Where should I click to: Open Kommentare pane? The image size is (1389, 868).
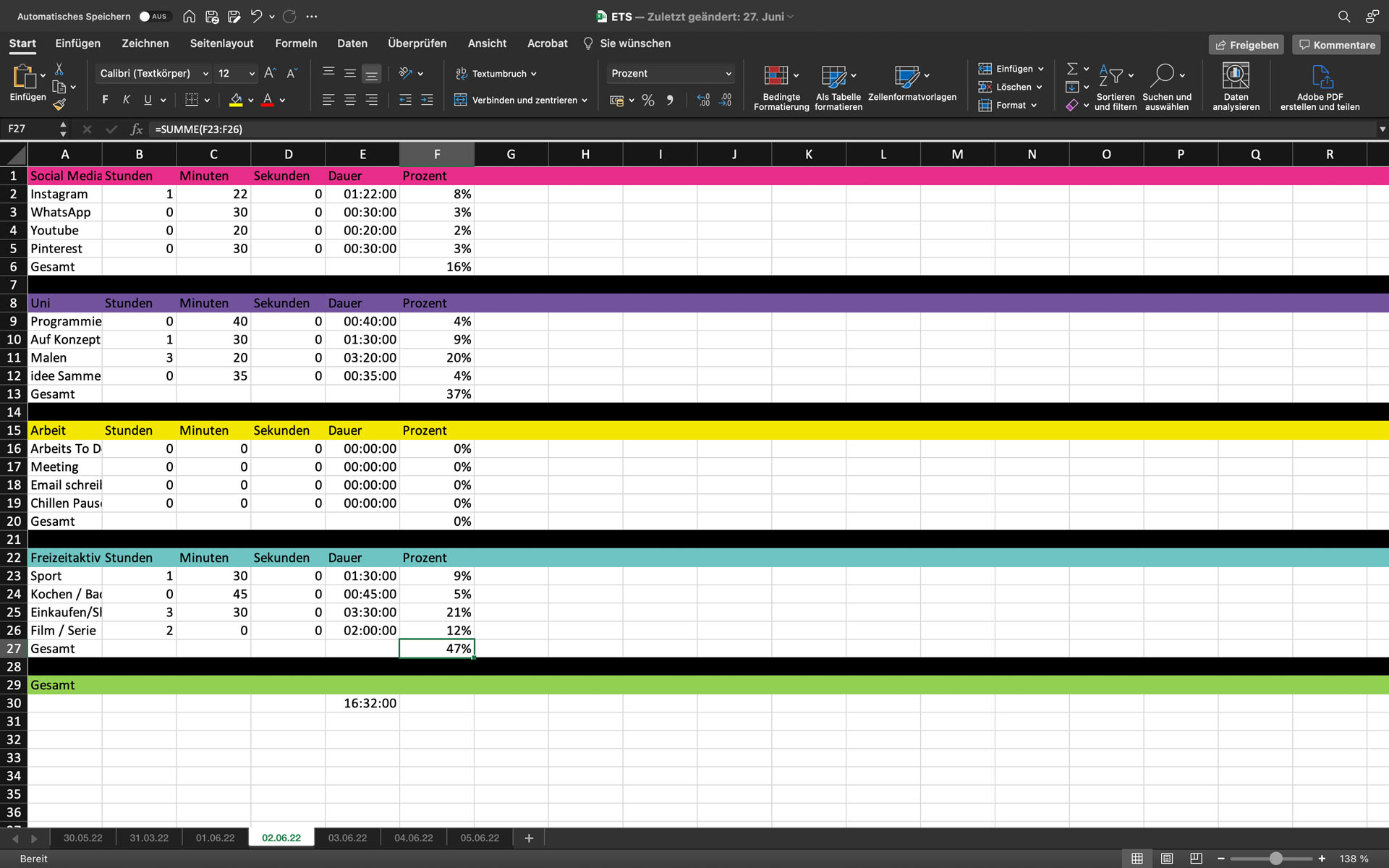click(x=1336, y=45)
